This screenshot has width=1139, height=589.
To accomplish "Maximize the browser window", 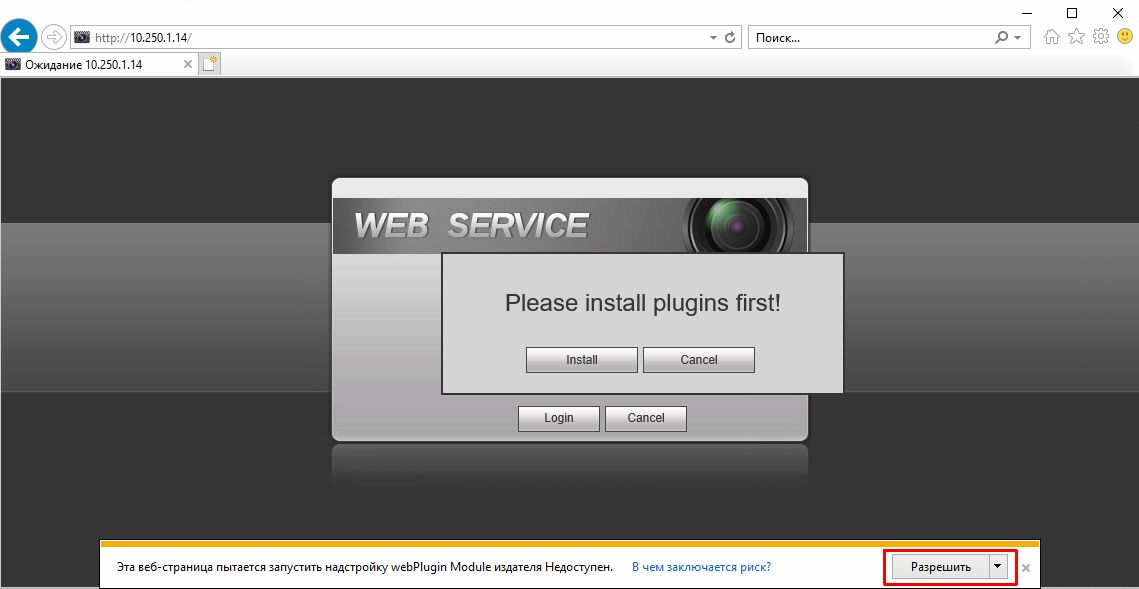I will 1071,12.
